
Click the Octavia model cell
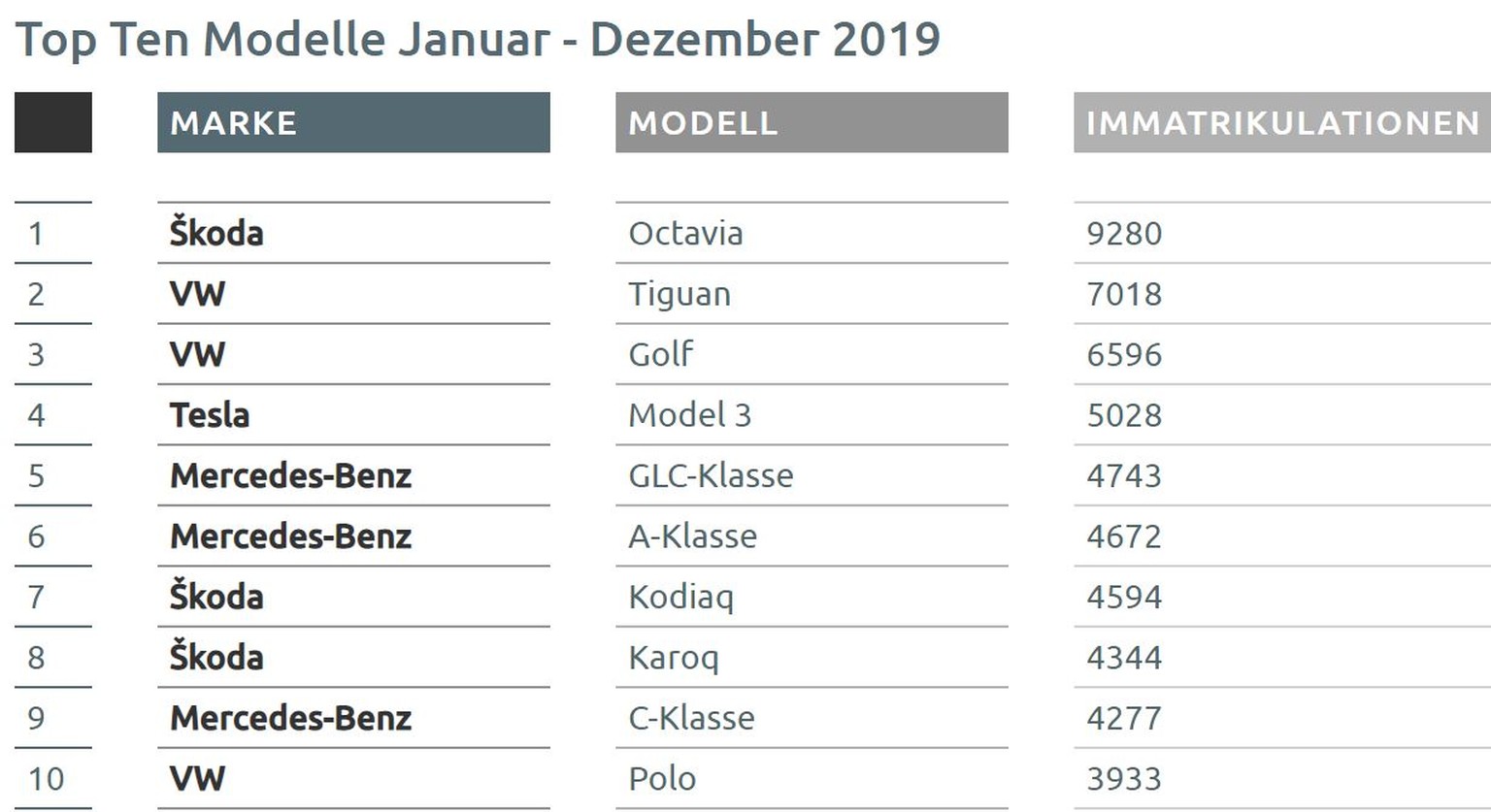point(685,234)
